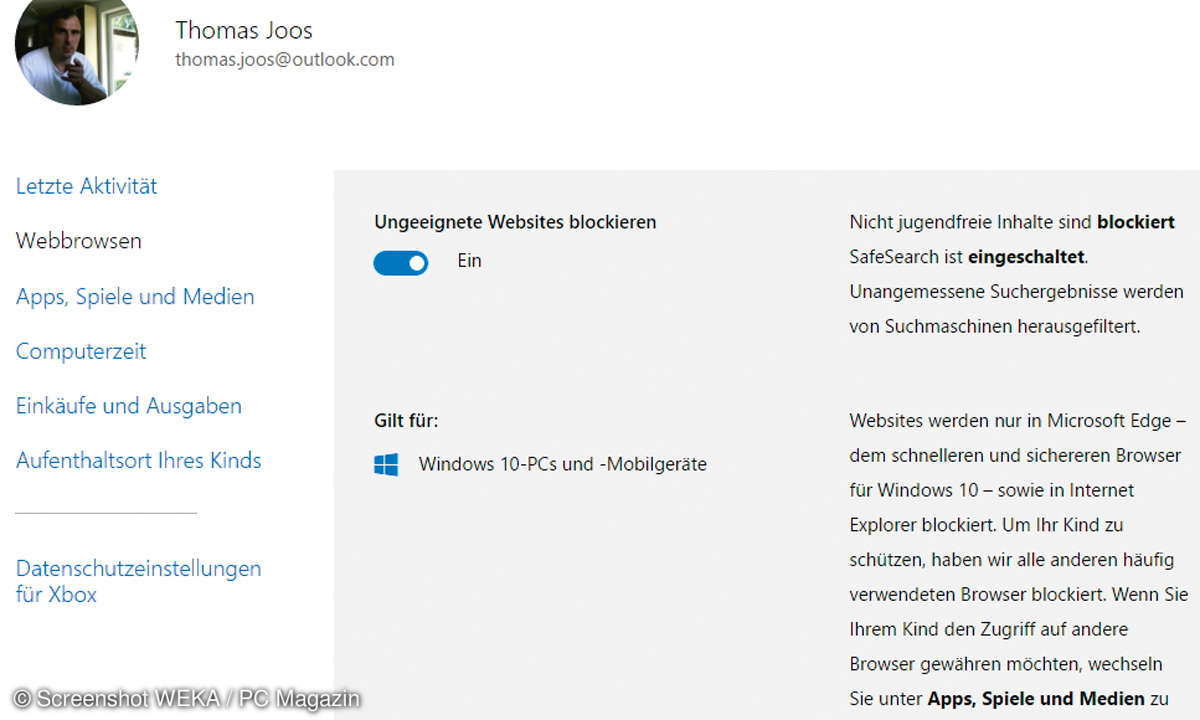Select Webbrowsen in the sidebar
Image resolution: width=1200 pixels, height=720 pixels.
(x=79, y=241)
